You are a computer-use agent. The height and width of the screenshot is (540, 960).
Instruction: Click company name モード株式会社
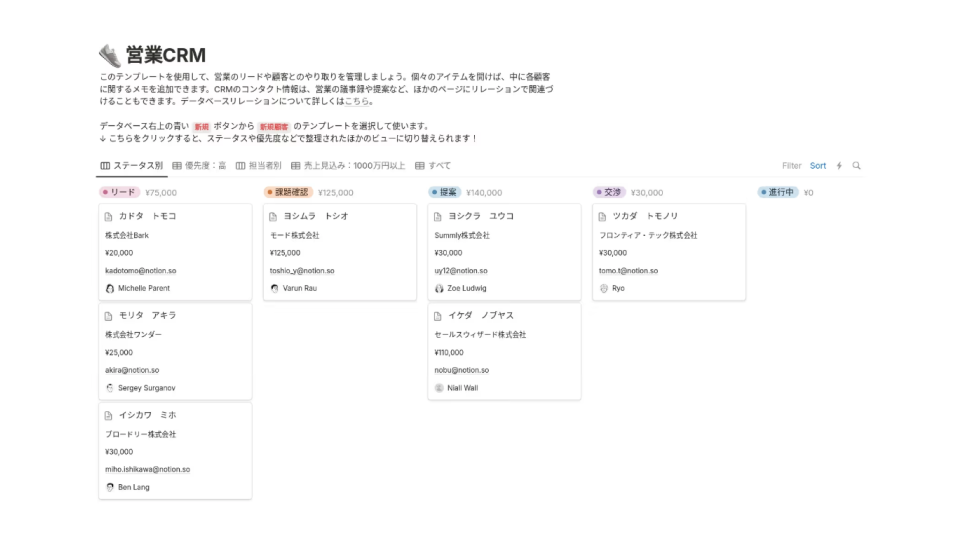(294, 235)
